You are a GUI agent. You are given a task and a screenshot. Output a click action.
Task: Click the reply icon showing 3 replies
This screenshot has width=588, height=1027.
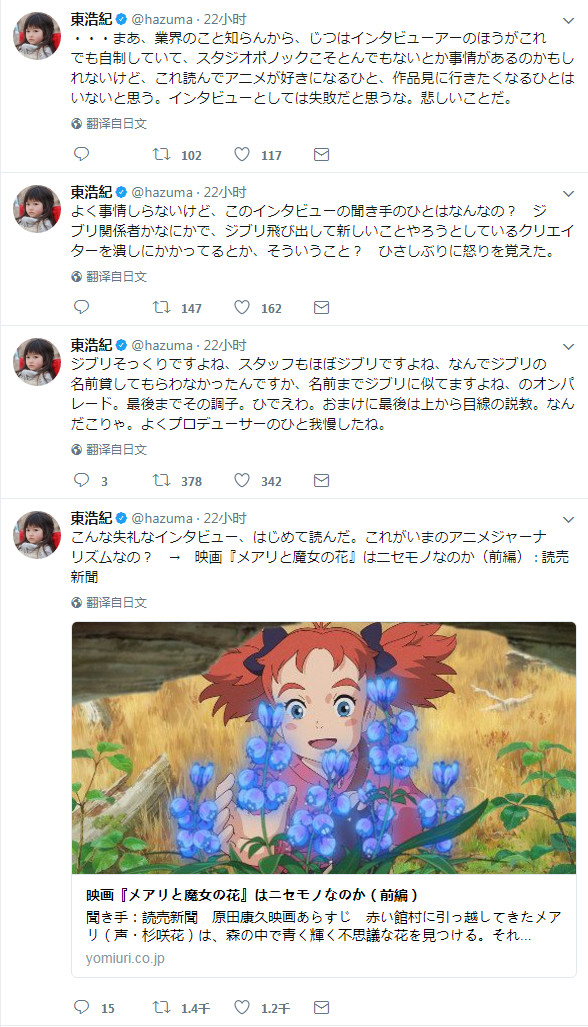82,480
